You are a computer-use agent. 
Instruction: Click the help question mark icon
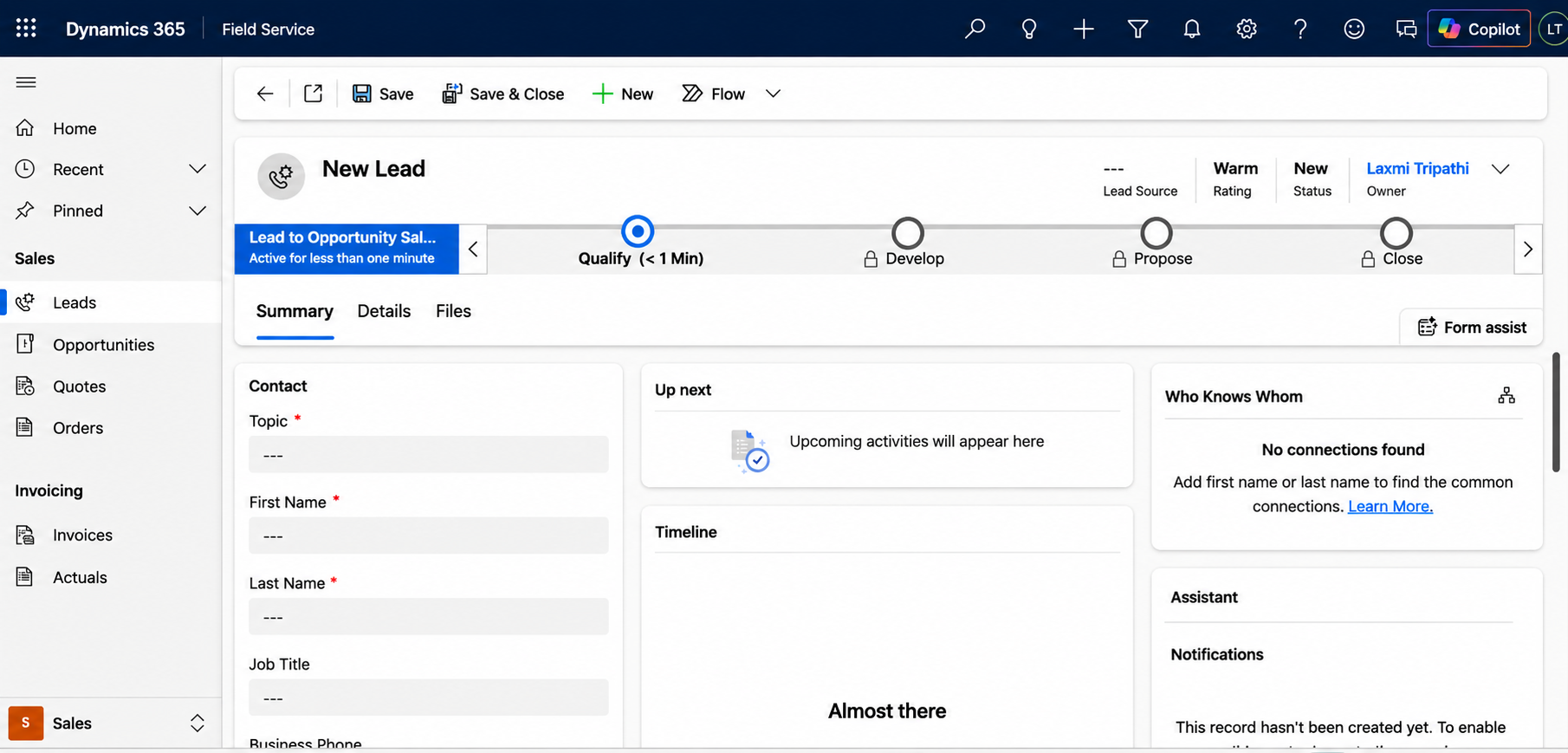point(1300,29)
